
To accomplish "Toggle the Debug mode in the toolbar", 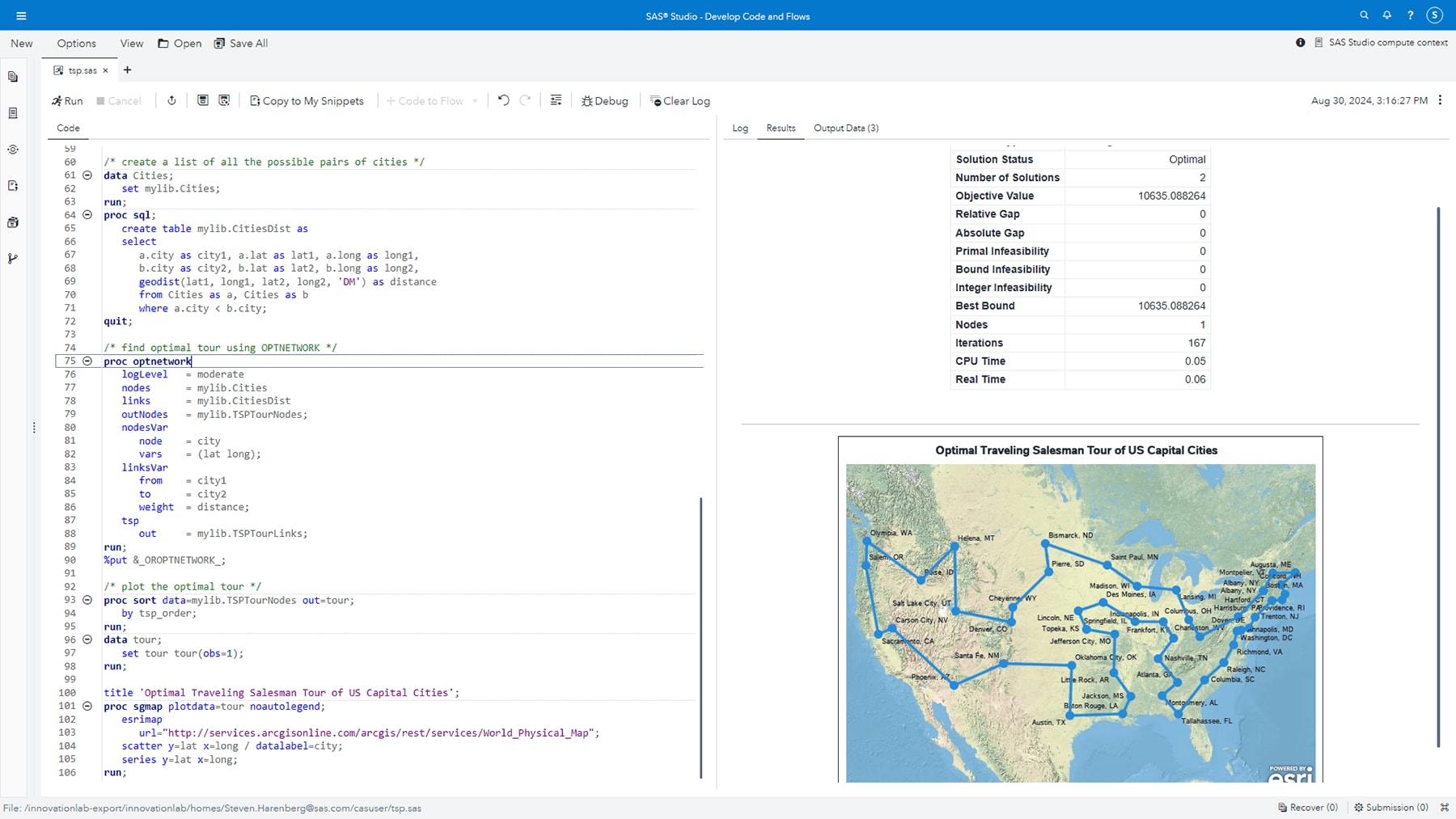I will click(x=604, y=100).
